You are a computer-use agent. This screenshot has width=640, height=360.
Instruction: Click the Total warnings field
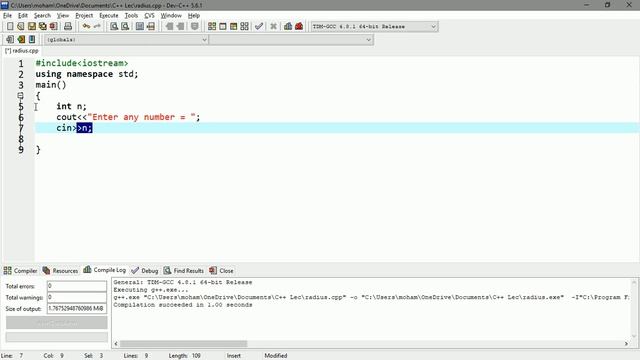tap(77, 298)
